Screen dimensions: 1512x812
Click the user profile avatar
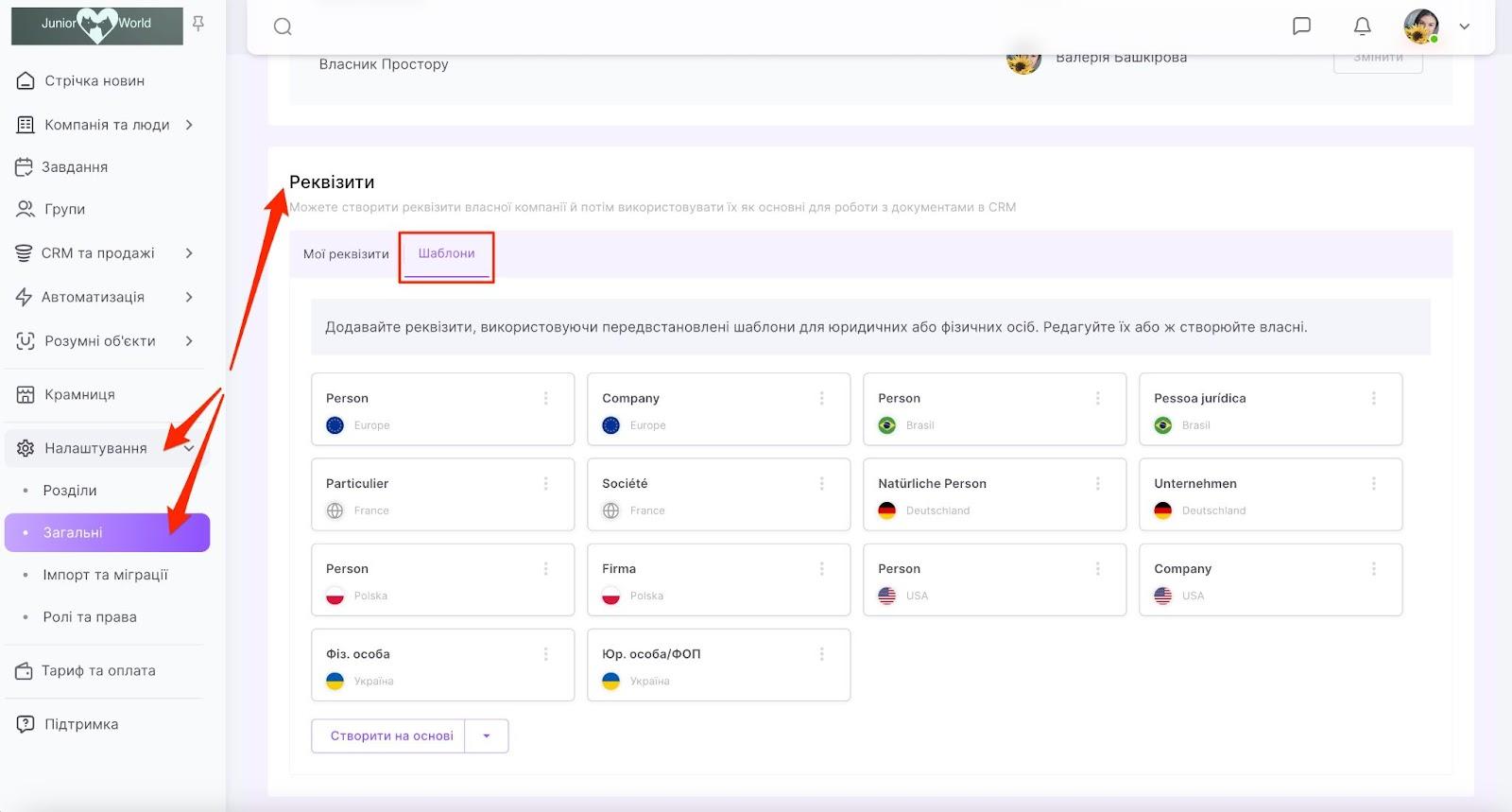click(x=1420, y=26)
